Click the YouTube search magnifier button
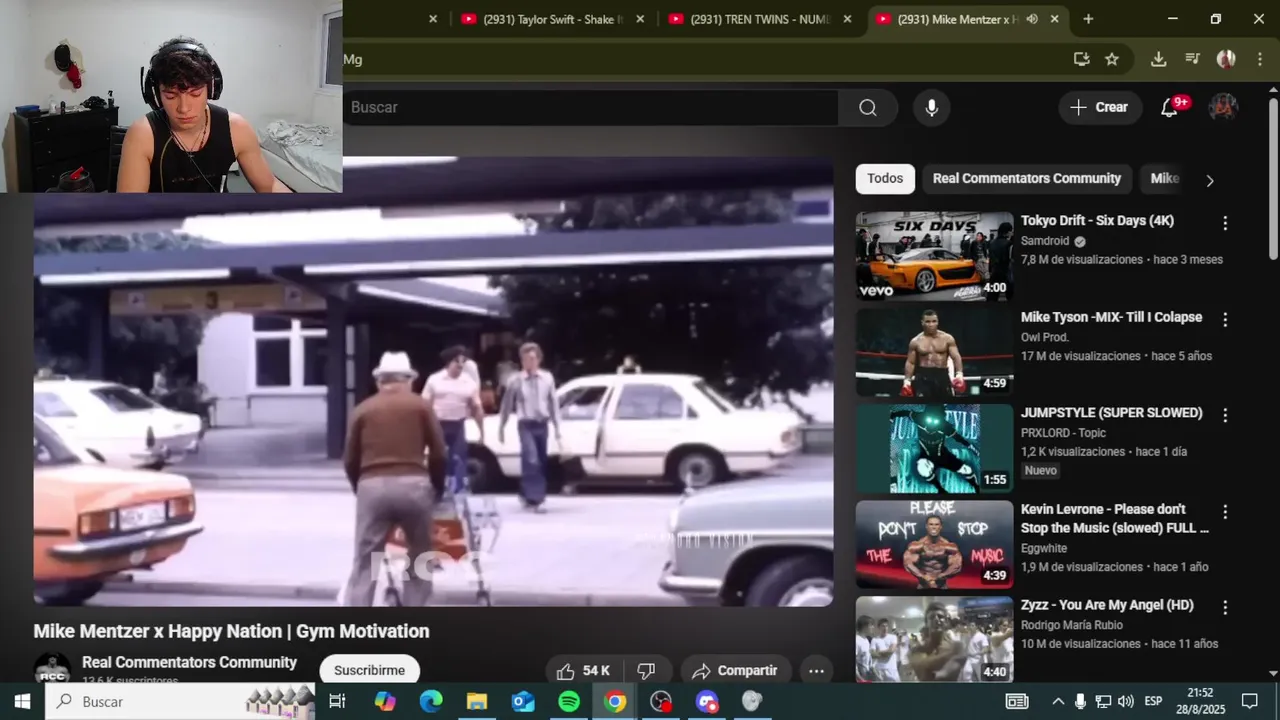This screenshot has height=720, width=1280. pyautogui.click(x=867, y=108)
